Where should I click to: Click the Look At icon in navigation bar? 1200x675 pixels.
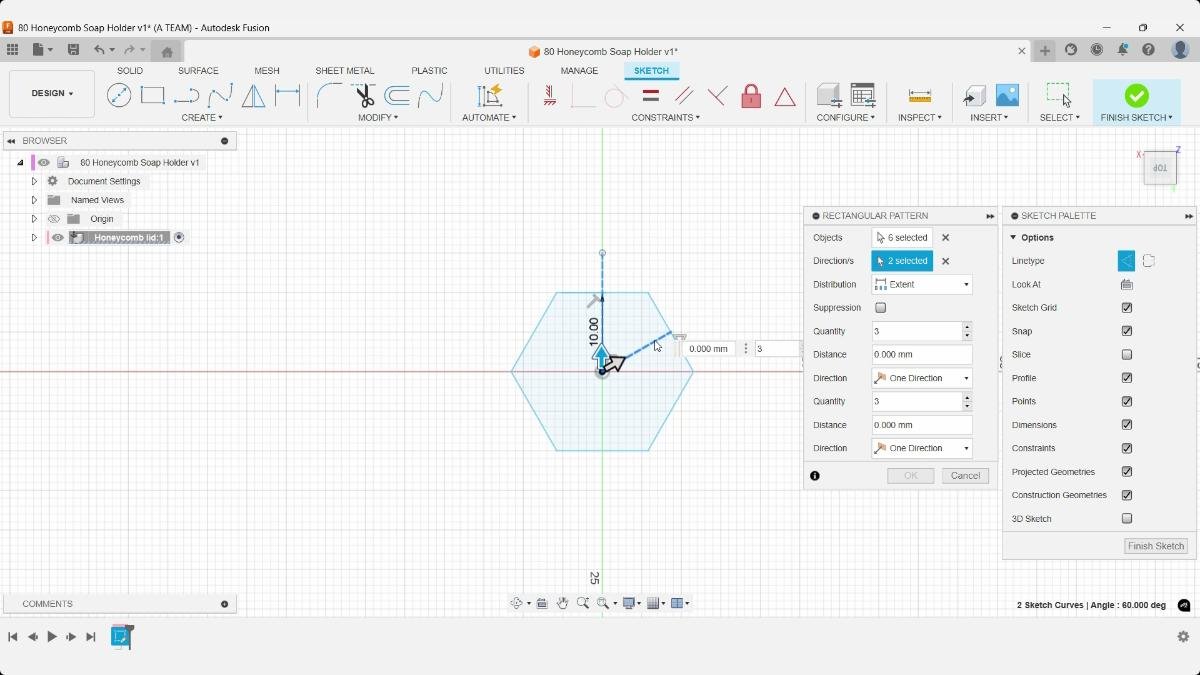(542, 603)
